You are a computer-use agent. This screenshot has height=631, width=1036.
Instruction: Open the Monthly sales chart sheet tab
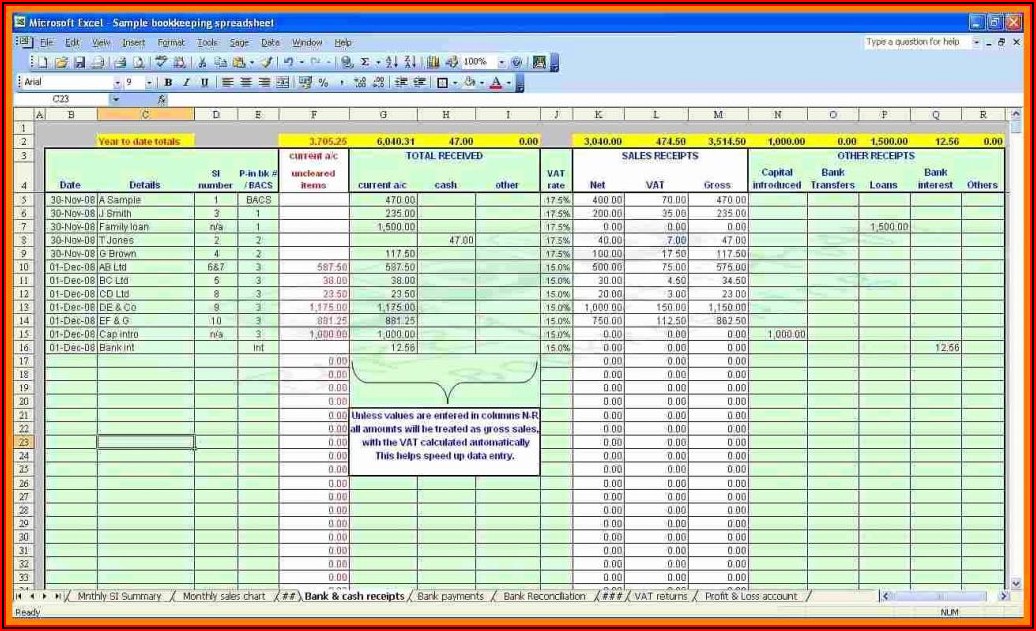[224, 597]
